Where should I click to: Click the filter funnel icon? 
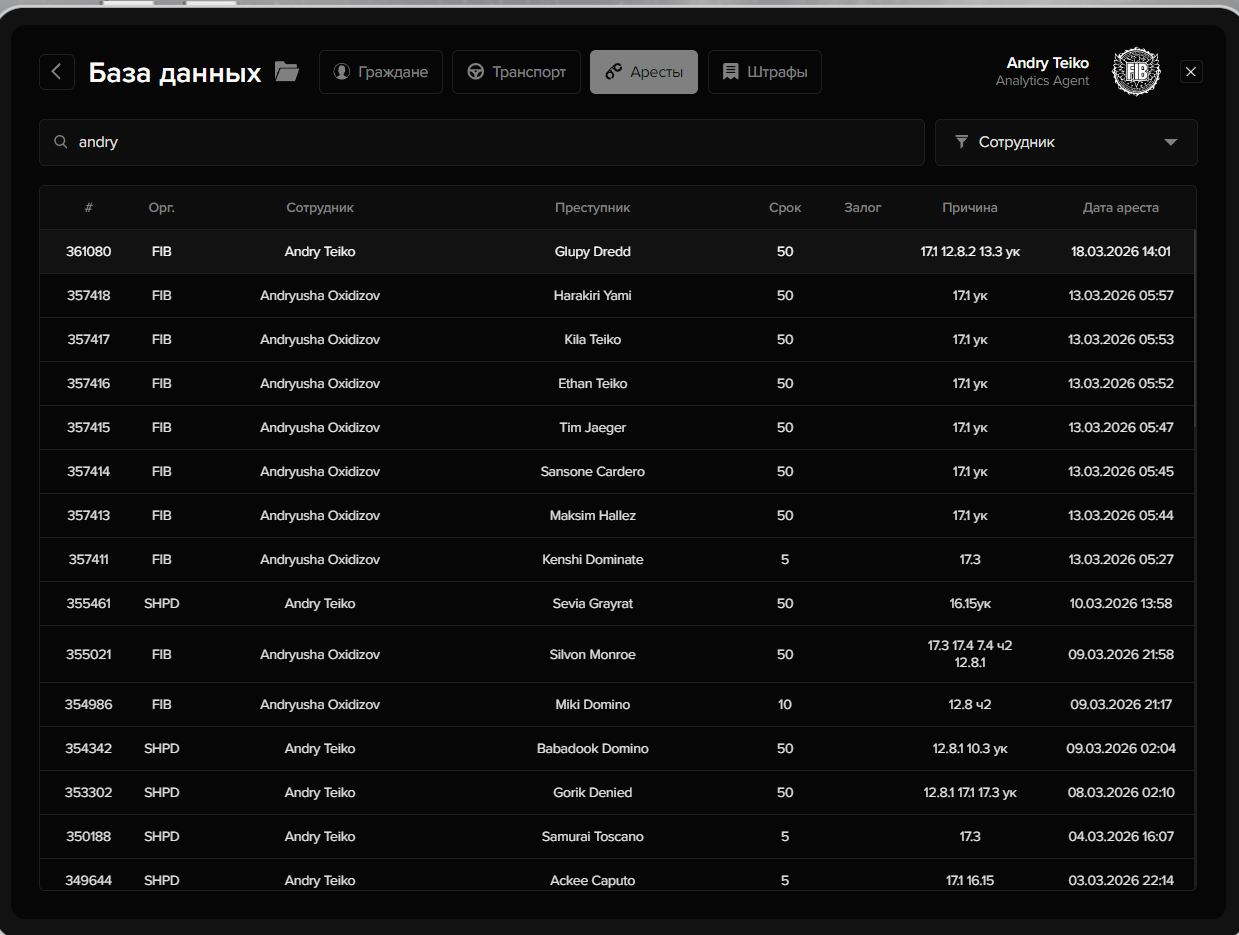click(x=961, y=142)
